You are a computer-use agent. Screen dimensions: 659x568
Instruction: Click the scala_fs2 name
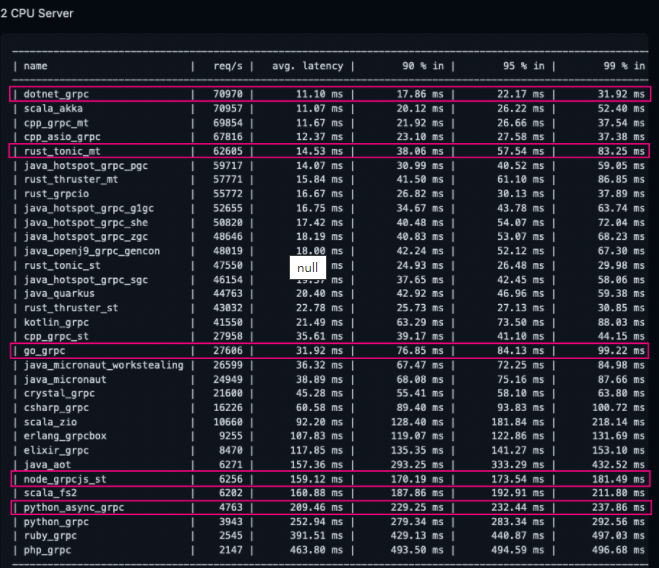[x=50, y=493]
